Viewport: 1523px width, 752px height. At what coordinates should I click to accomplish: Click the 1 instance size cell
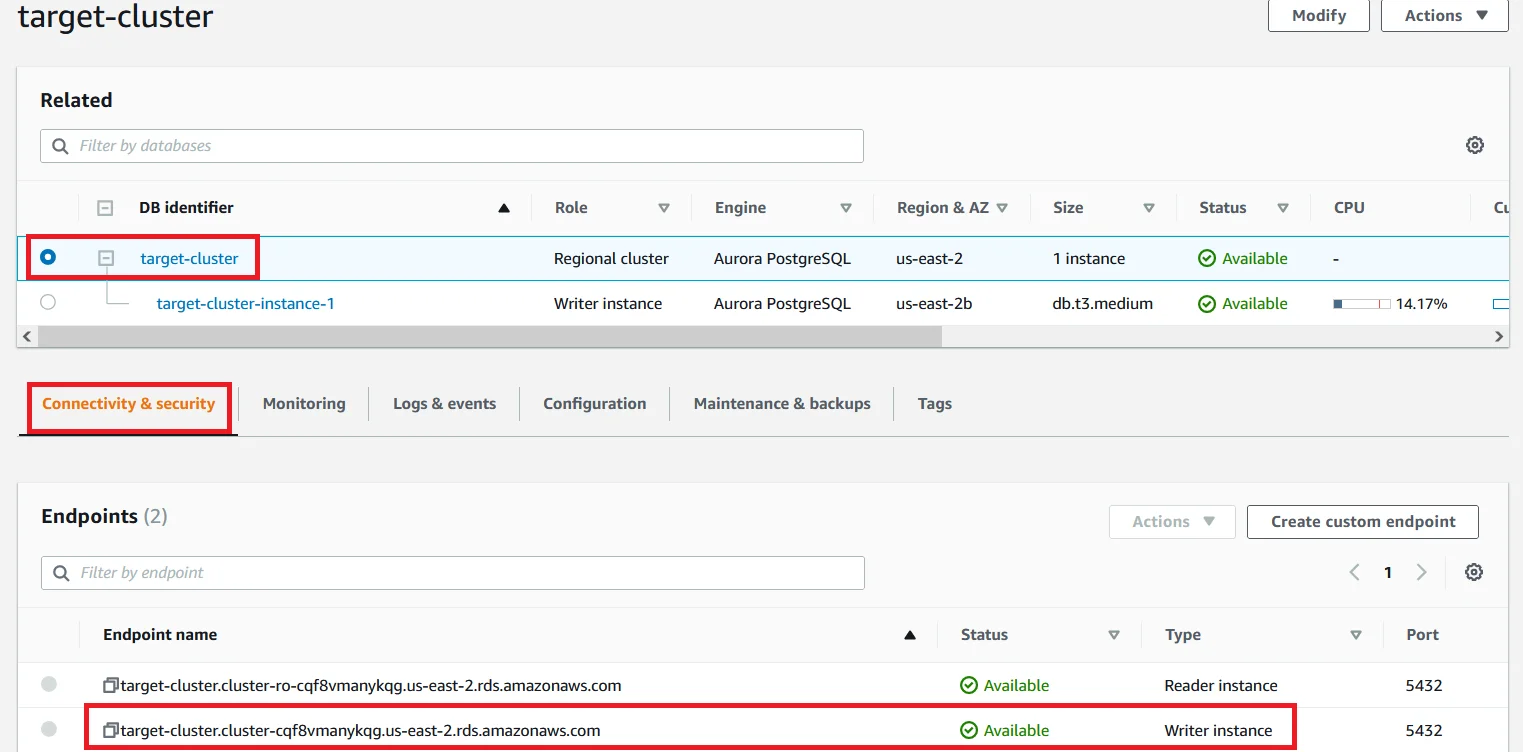pos(1089,258)
